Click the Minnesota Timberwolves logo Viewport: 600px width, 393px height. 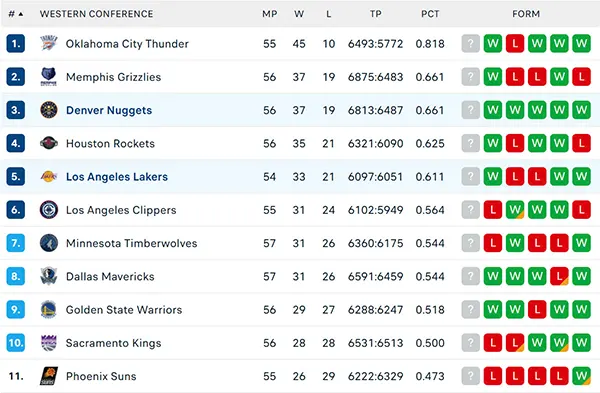[49, 243]
